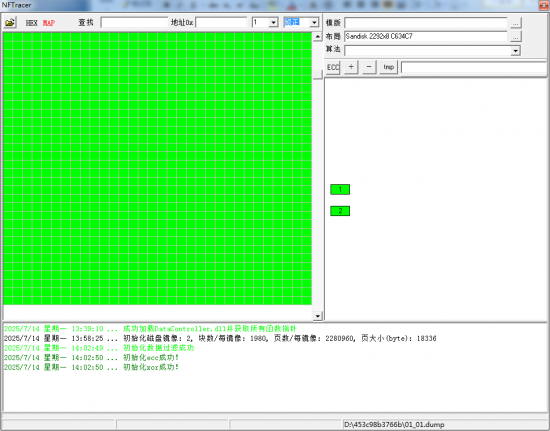Click the plus button beside ECC
550x431 pixels.
(x=351, y=67)
